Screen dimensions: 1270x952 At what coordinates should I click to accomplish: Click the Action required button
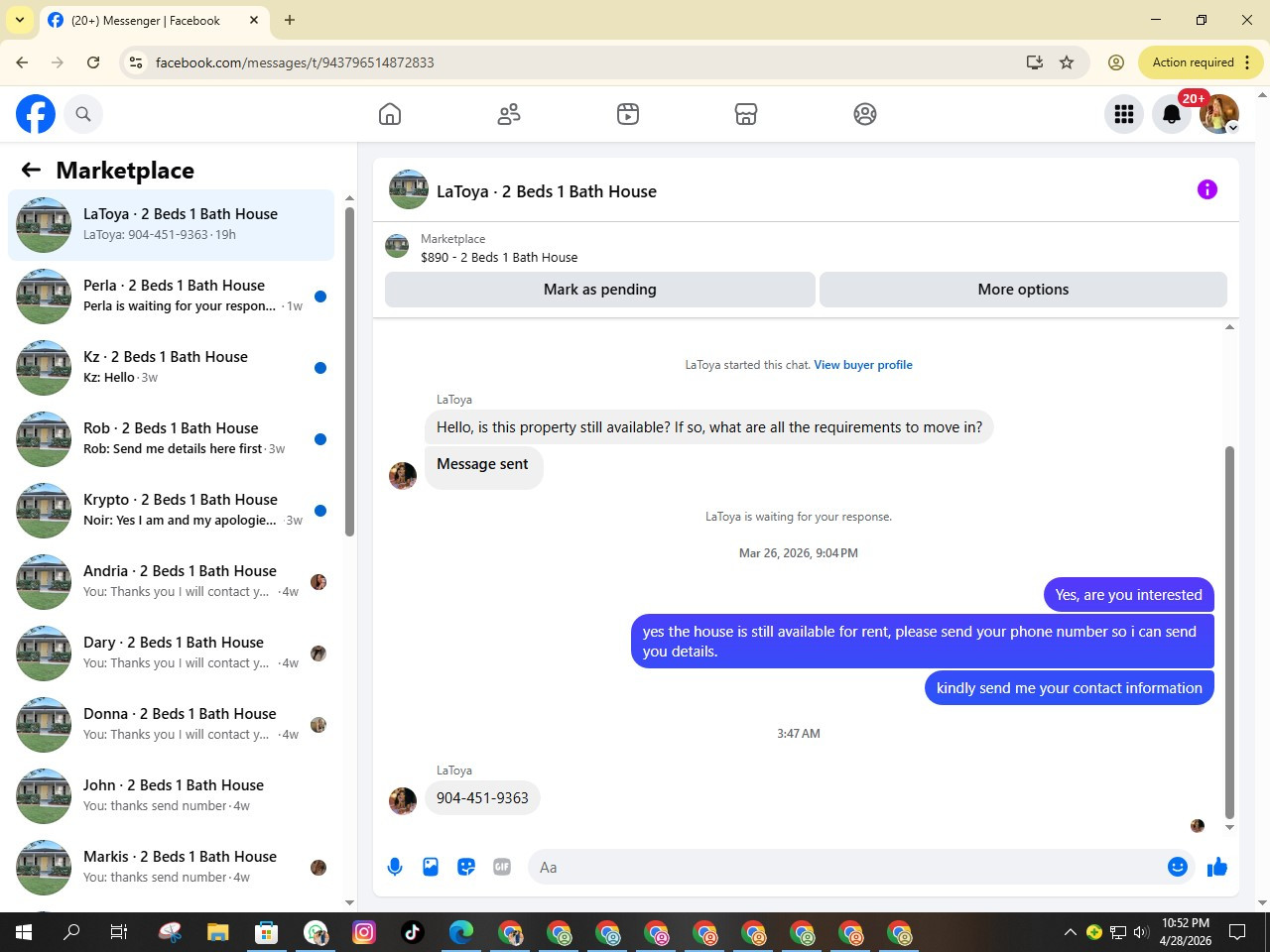click(x=1201, y=62)
